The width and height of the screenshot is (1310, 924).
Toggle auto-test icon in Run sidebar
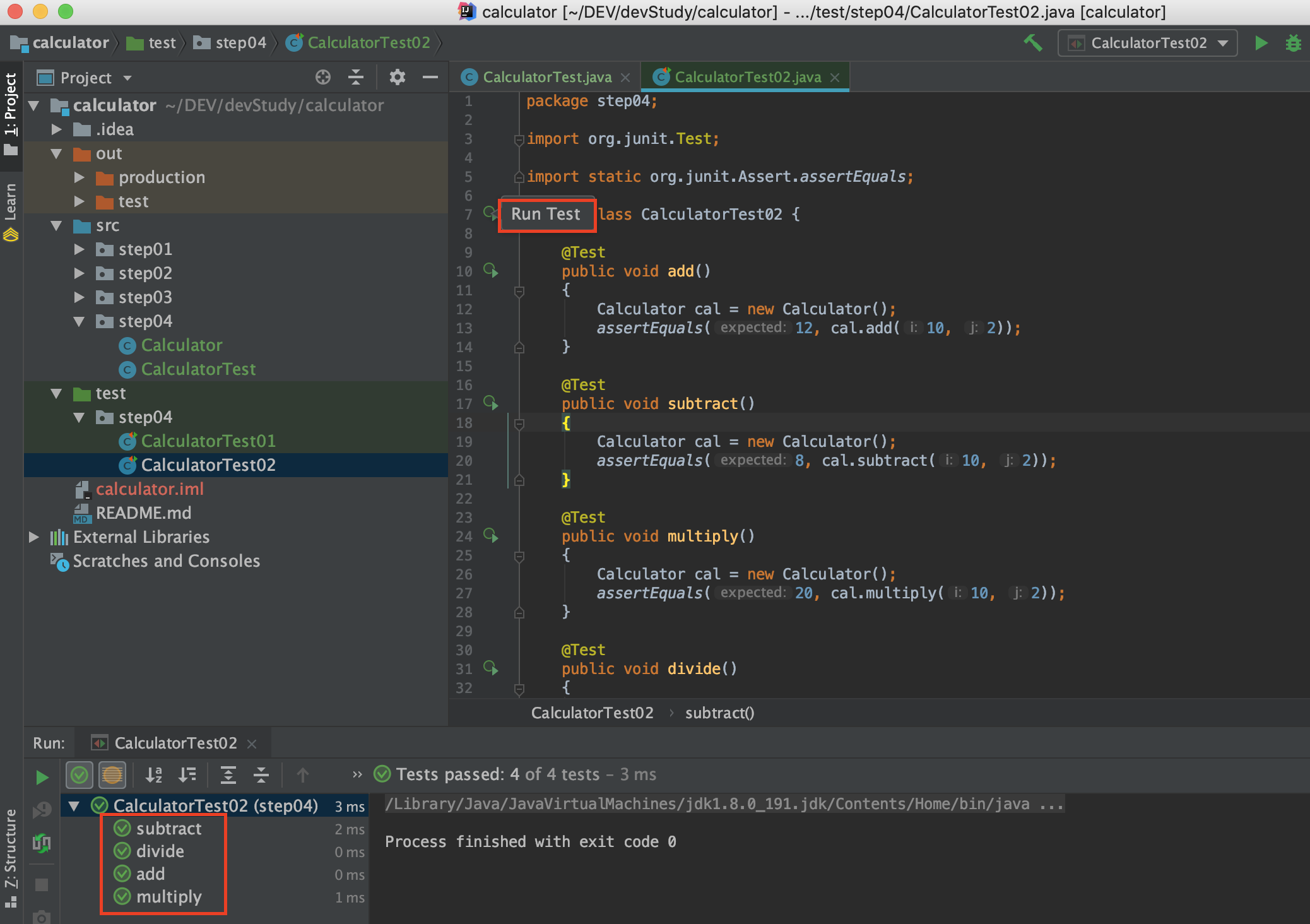coord(42,843)
